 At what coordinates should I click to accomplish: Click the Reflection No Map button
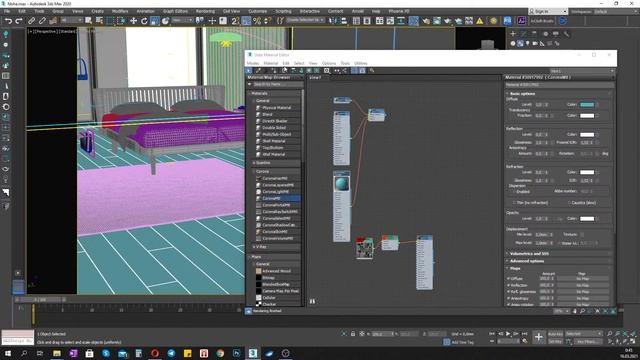[x=582, y=285]
